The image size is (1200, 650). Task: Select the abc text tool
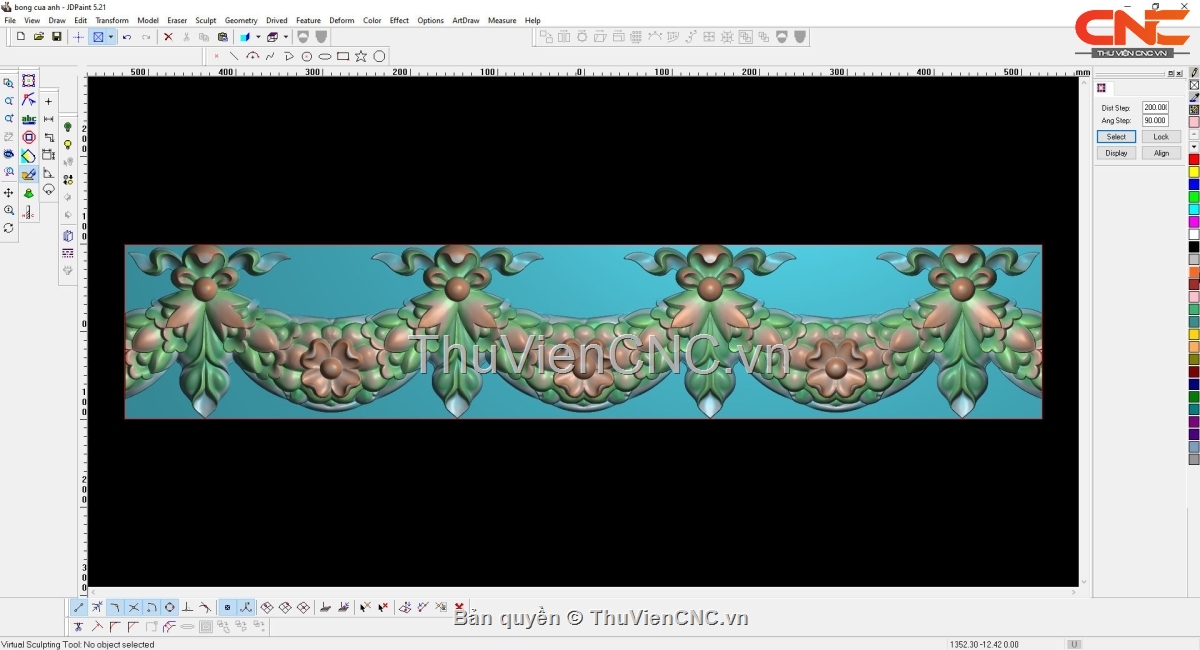(29, 119)
